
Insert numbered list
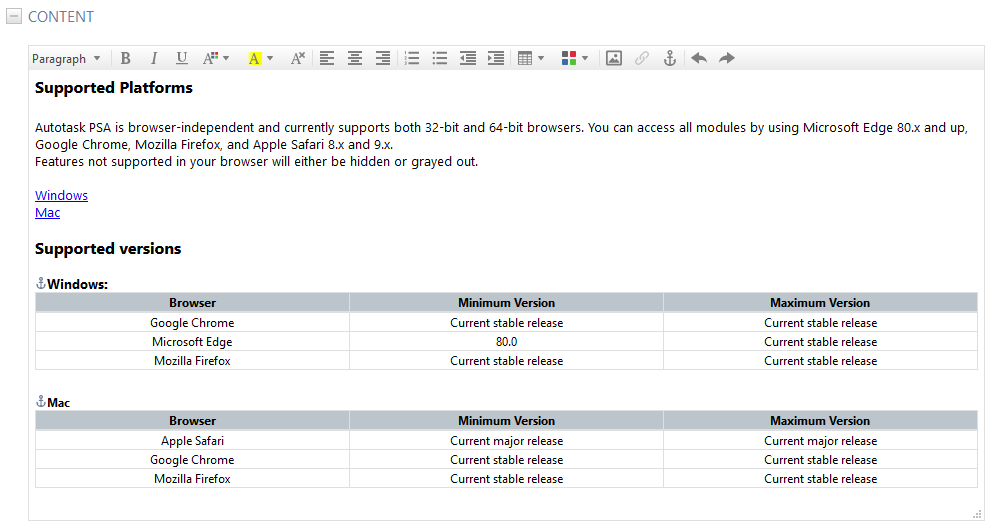[x=412, y=58]
